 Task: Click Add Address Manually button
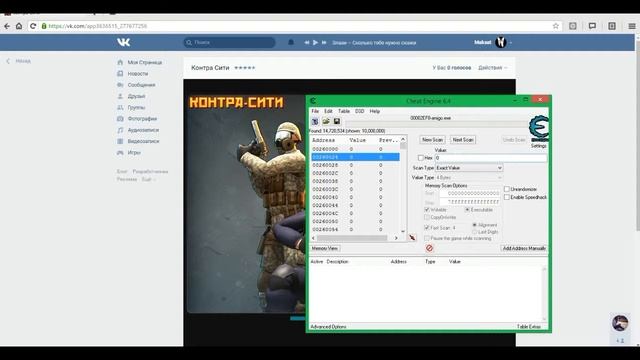524,248
